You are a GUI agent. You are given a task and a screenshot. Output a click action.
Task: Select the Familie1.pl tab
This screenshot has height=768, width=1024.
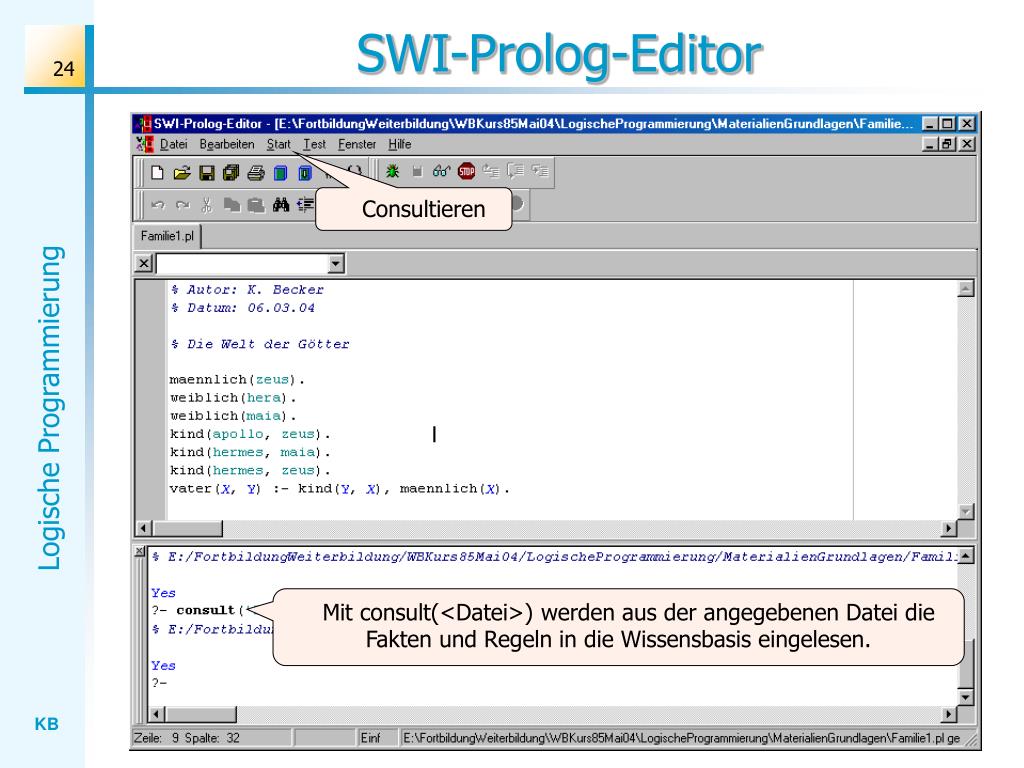pyautogui.click(x=167, y=236)
